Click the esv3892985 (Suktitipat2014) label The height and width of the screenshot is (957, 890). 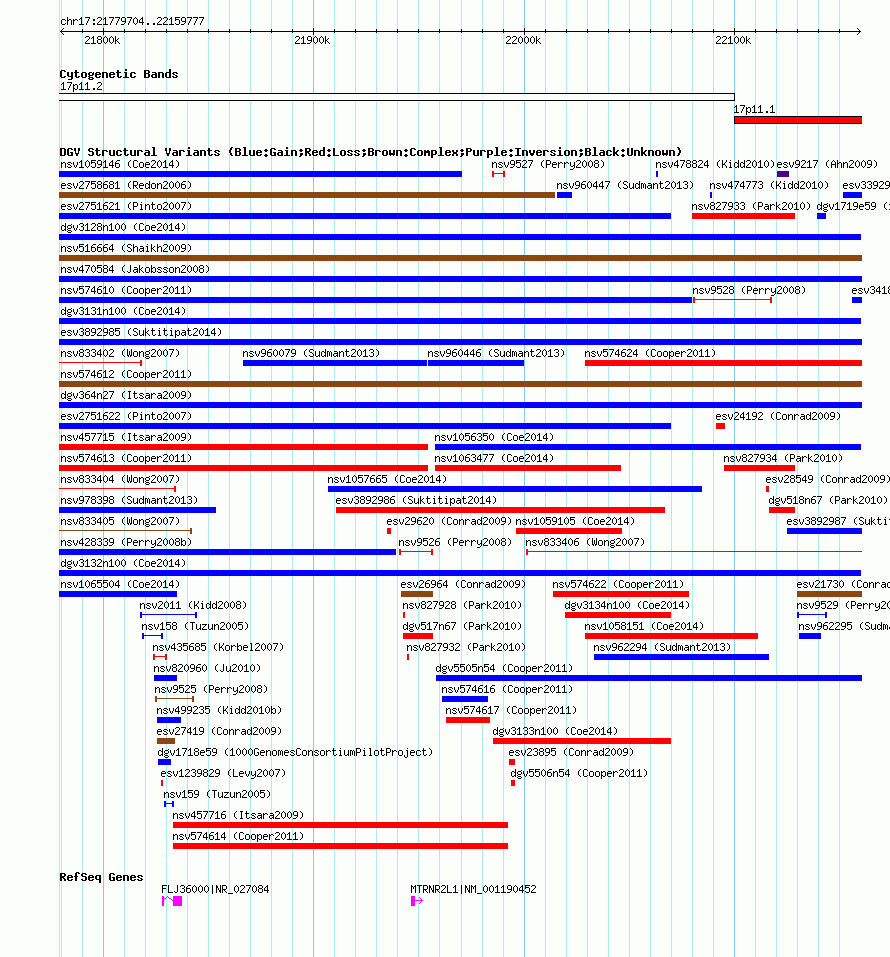[141, 332]
